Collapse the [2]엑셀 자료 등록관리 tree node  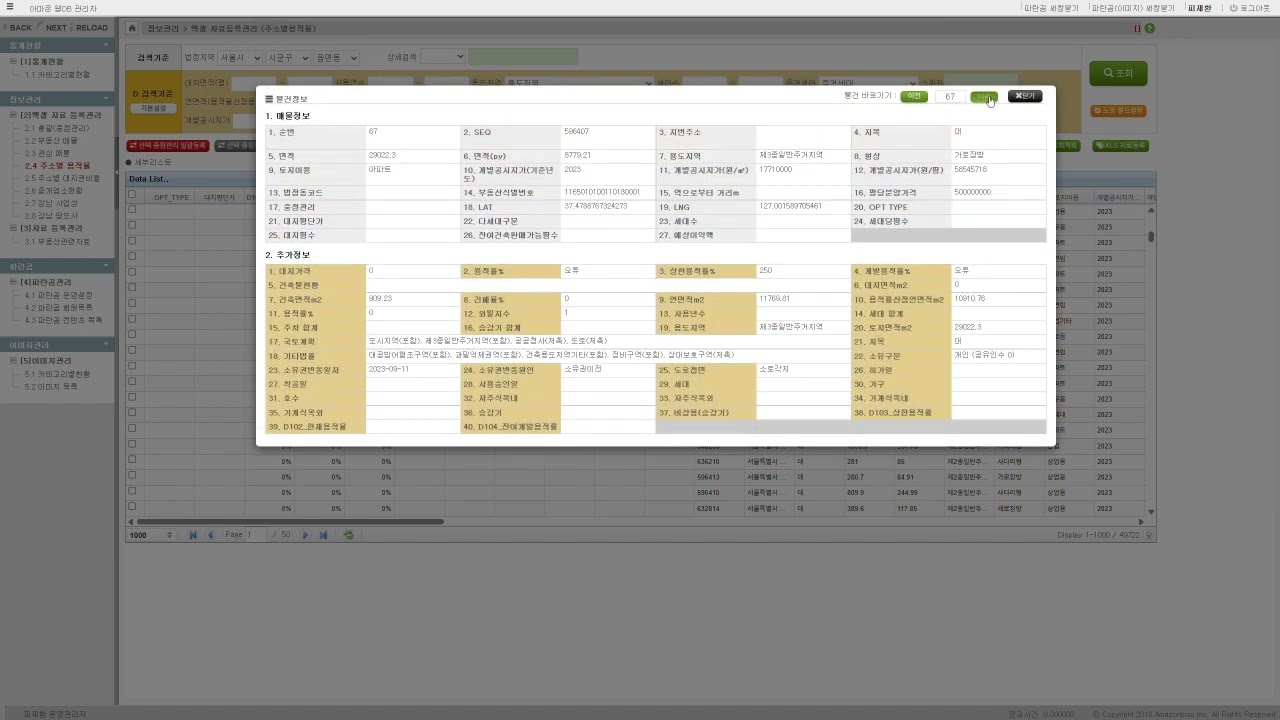pos(14,115)
